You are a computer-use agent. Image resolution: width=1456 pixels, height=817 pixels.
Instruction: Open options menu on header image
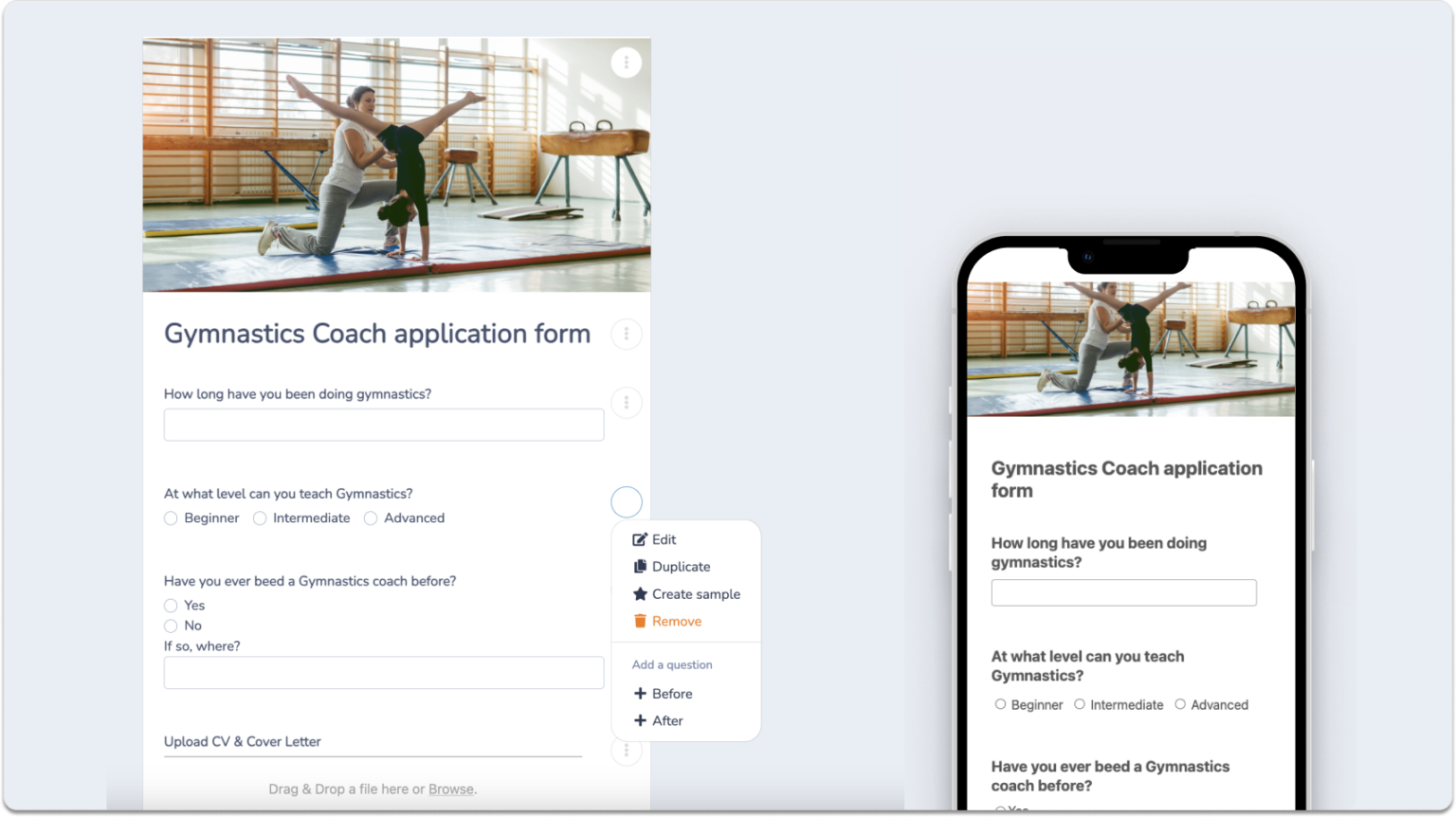click(x=626, y=63)
